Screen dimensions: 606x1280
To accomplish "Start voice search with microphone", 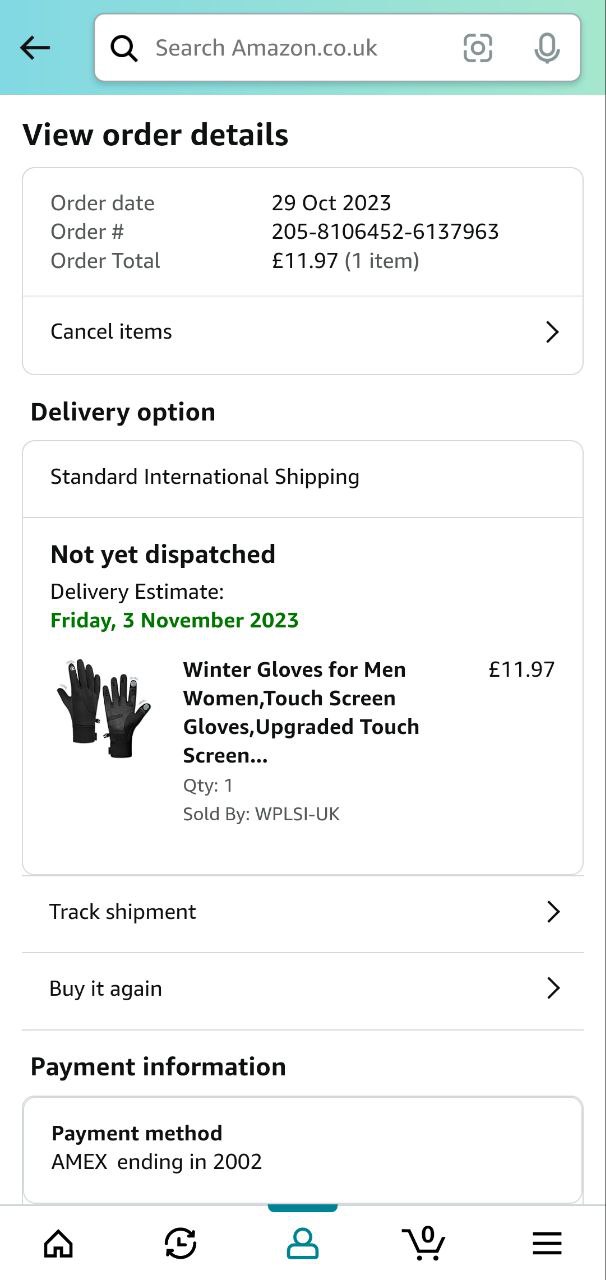I will (546, 48).
